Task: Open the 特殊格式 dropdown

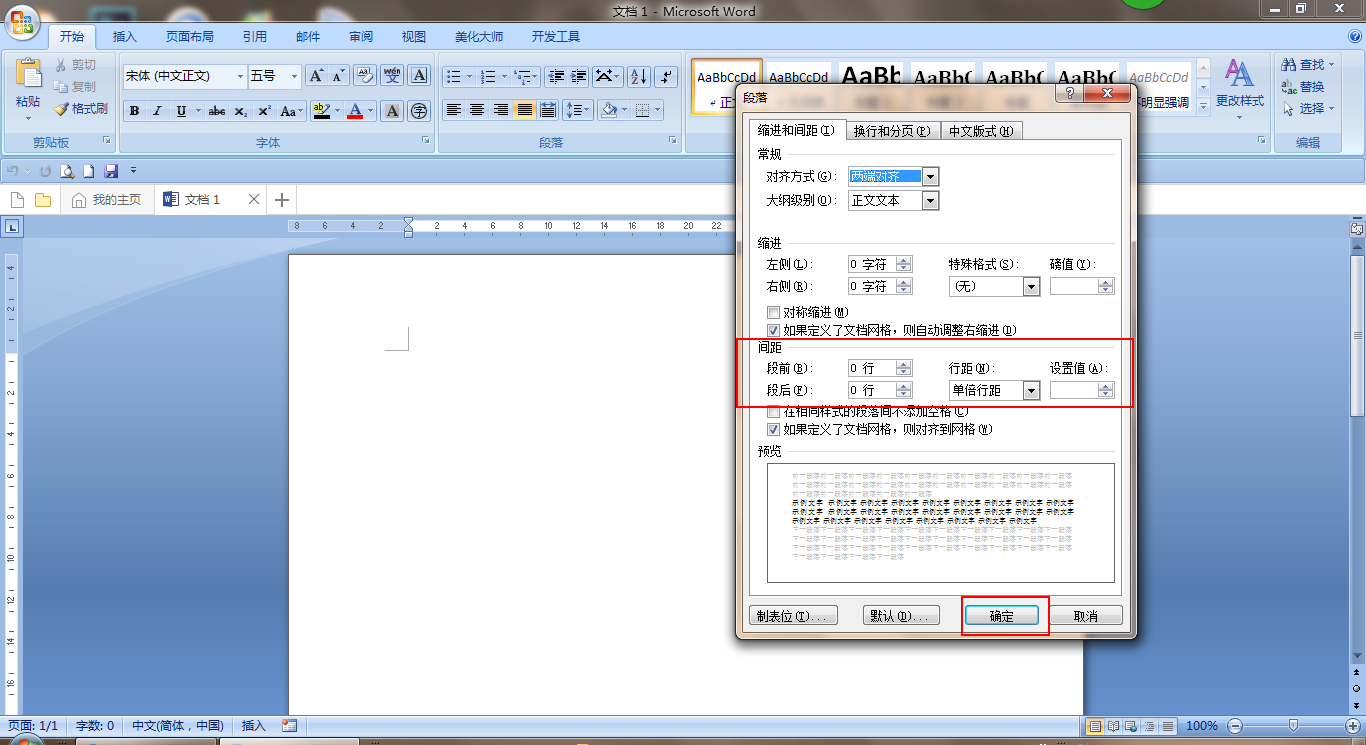Action: point(1031,287)
